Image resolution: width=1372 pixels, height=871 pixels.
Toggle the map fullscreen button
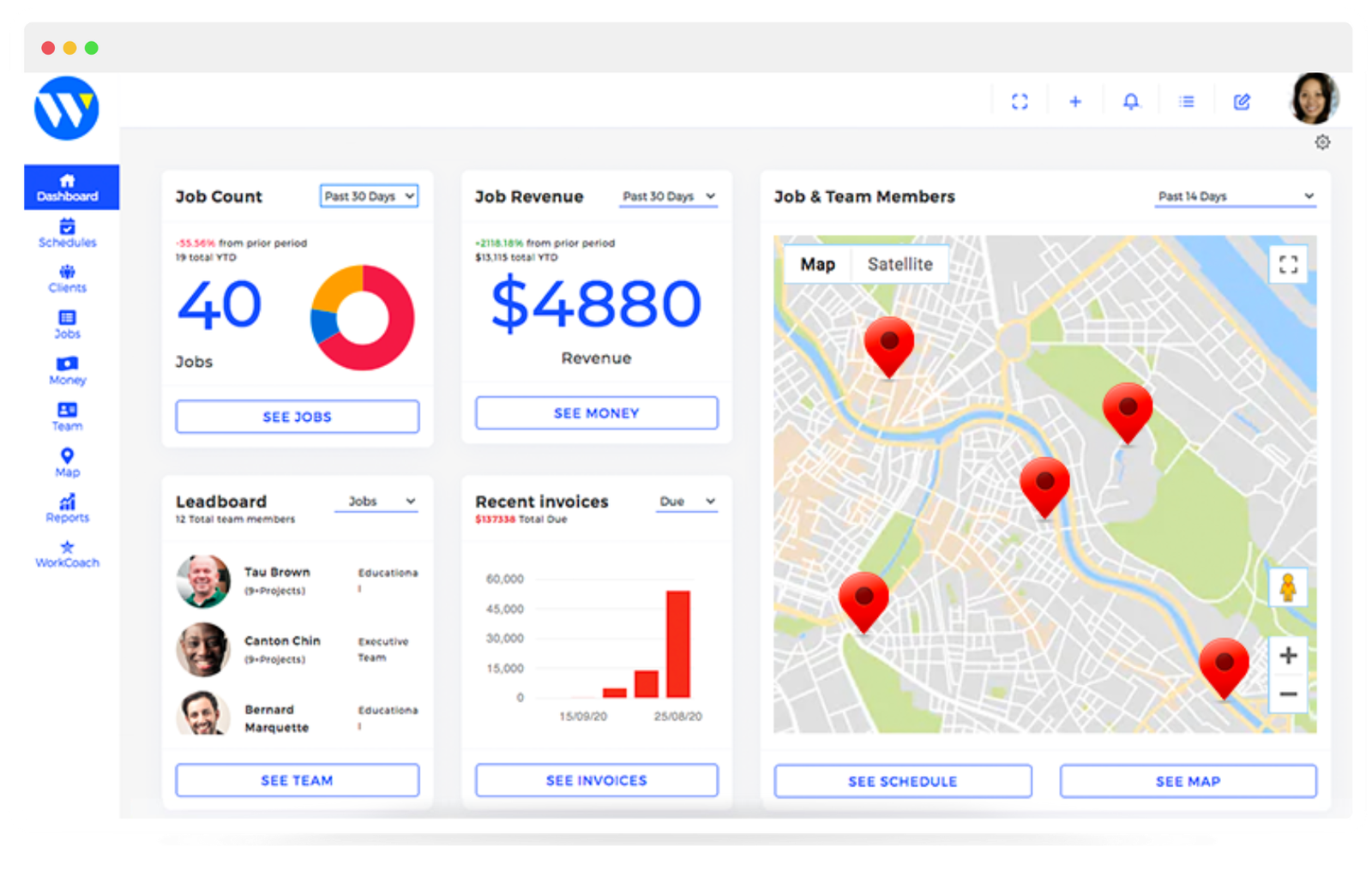1288,264
